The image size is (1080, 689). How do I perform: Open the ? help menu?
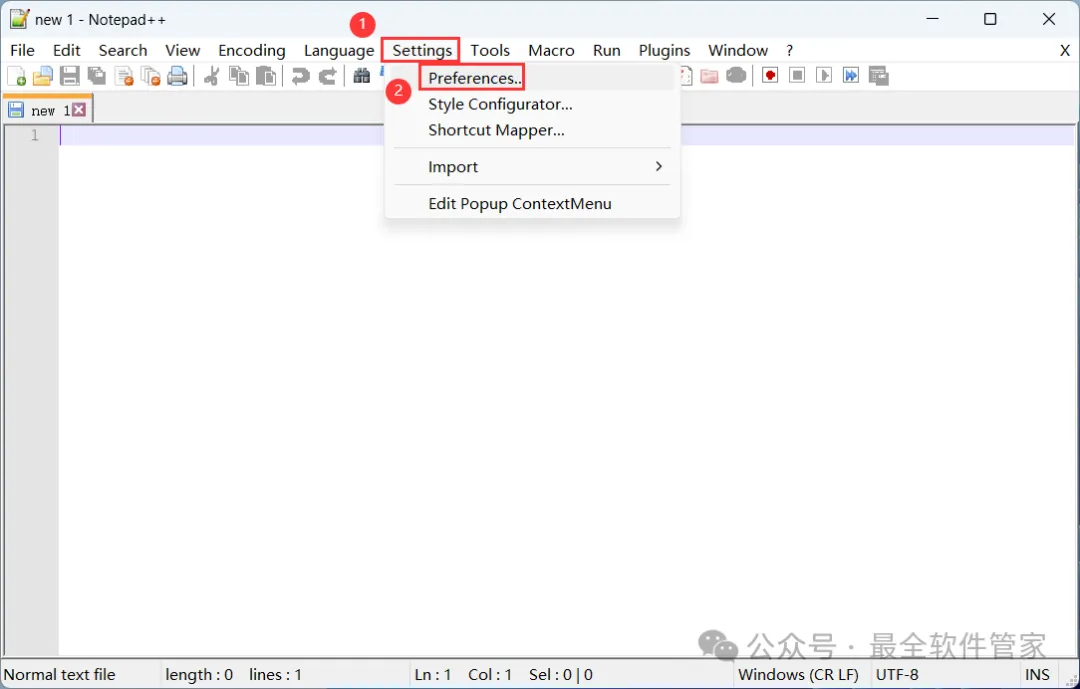789,50
